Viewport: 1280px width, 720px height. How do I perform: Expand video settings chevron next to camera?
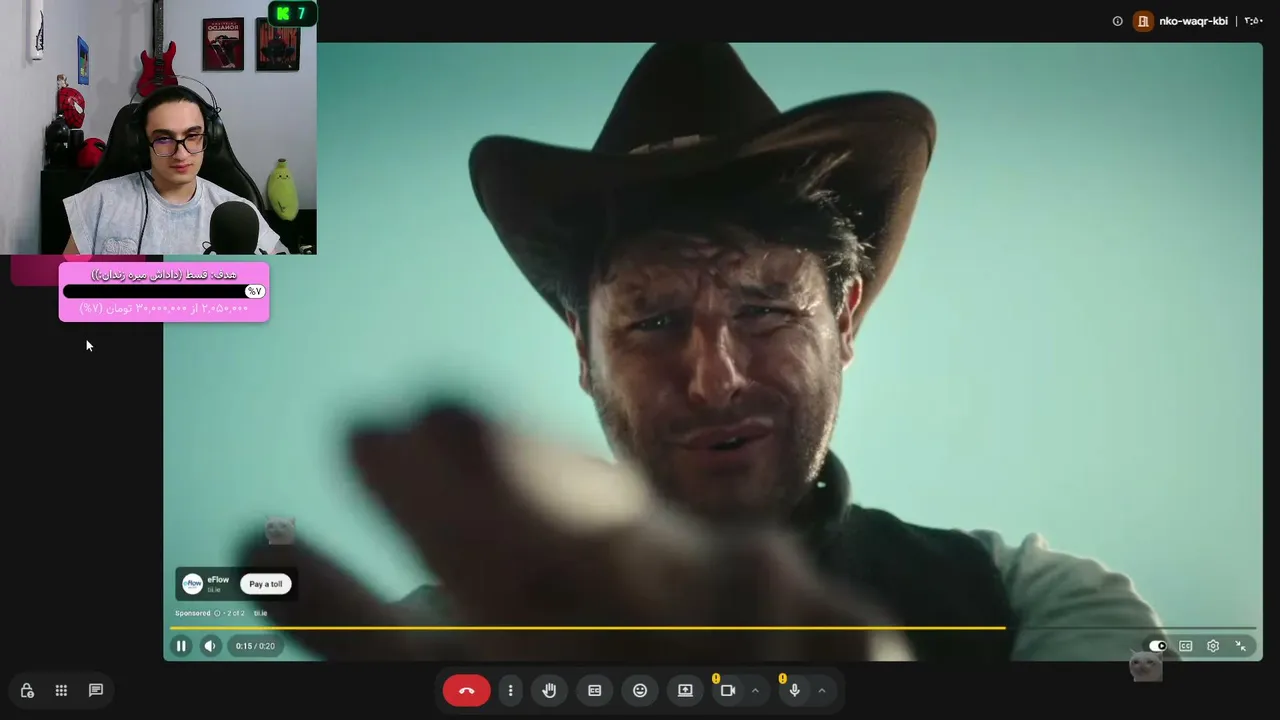pos(755,690)
